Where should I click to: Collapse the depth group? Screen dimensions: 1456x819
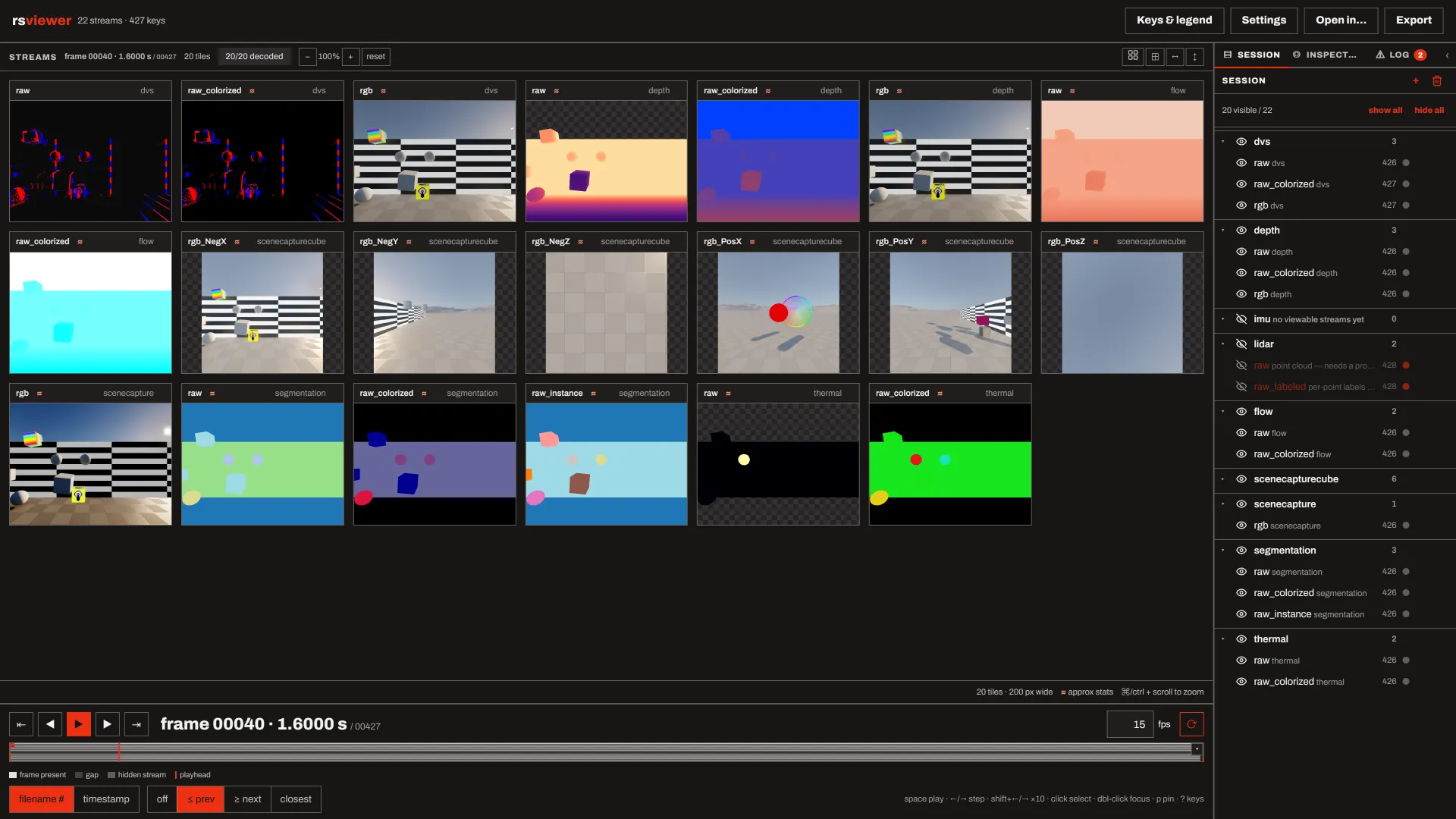pos(1223,231)
